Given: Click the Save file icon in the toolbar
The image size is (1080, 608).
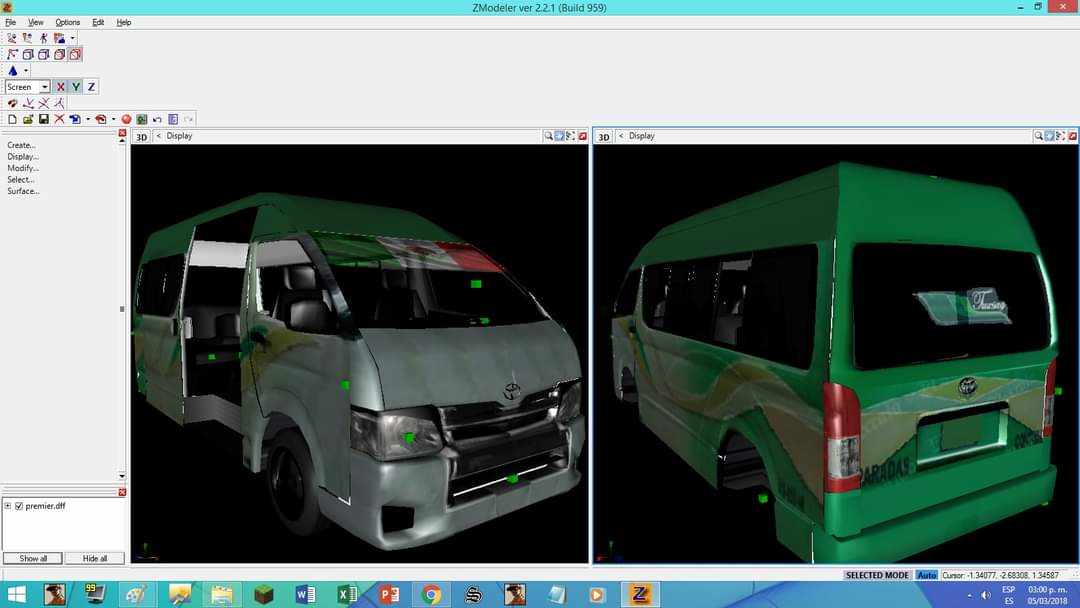Looking at the screenshot, I should [43, 119].
